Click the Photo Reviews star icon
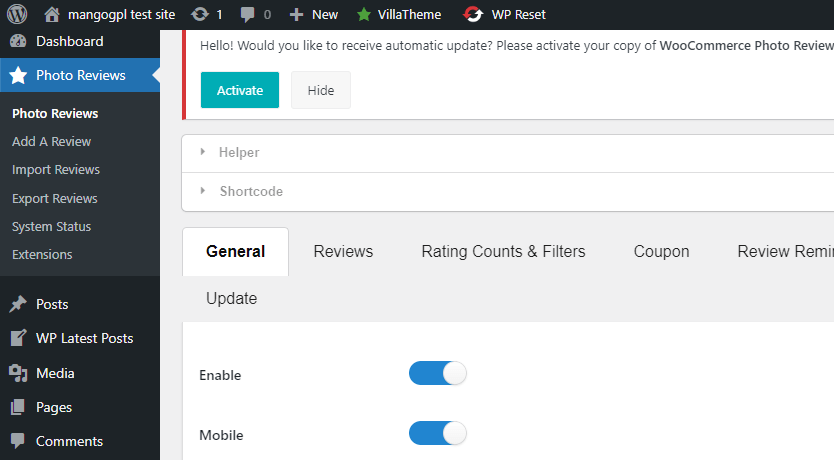Viewport: 834px width, 460px height. 18,76
